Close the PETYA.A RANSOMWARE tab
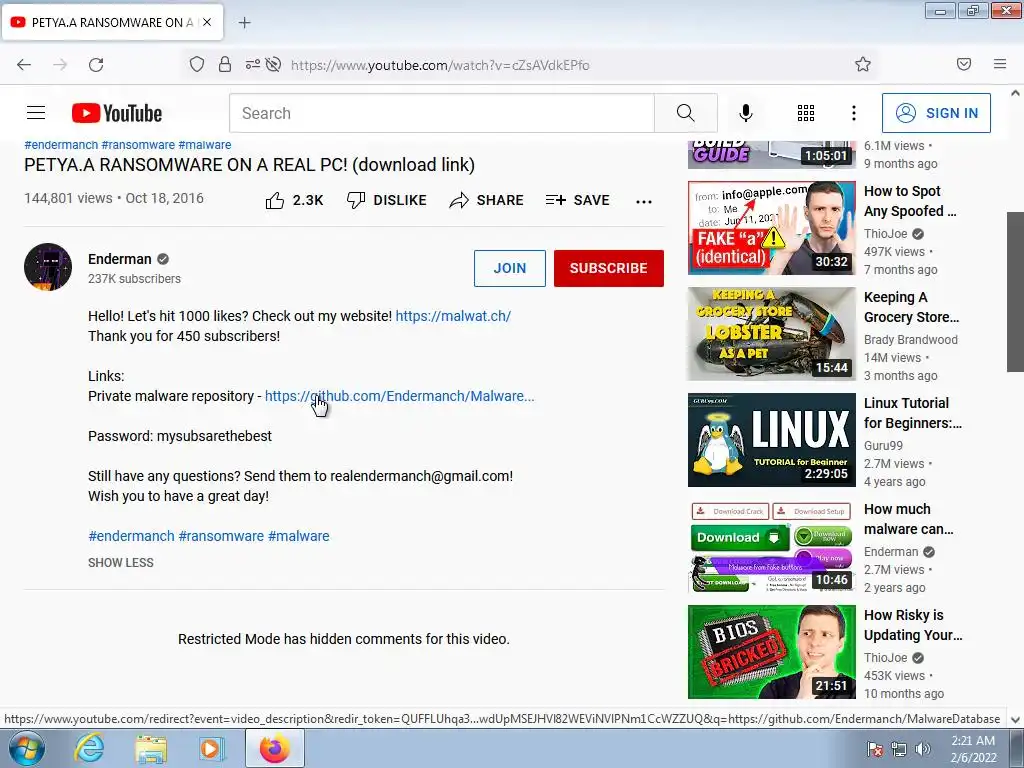This screenshot has height=768, width=1024. pos(207,22)
